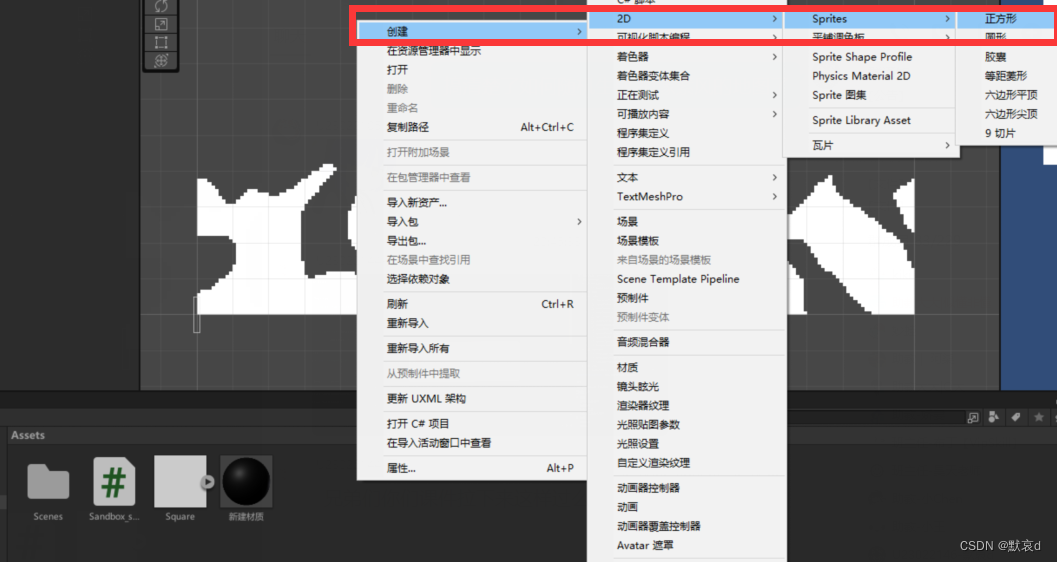Expand the Square sprite asset arrow

click(x=208, y=482)
